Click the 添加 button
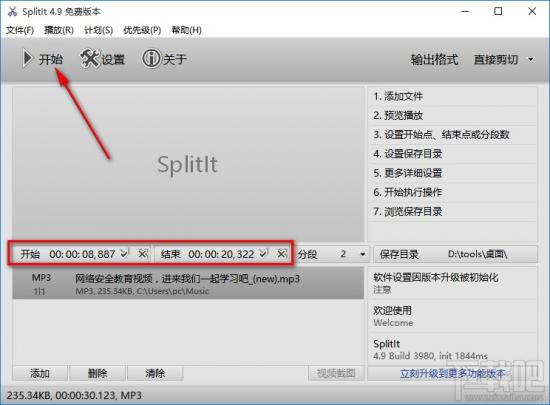 pos(40,373)
